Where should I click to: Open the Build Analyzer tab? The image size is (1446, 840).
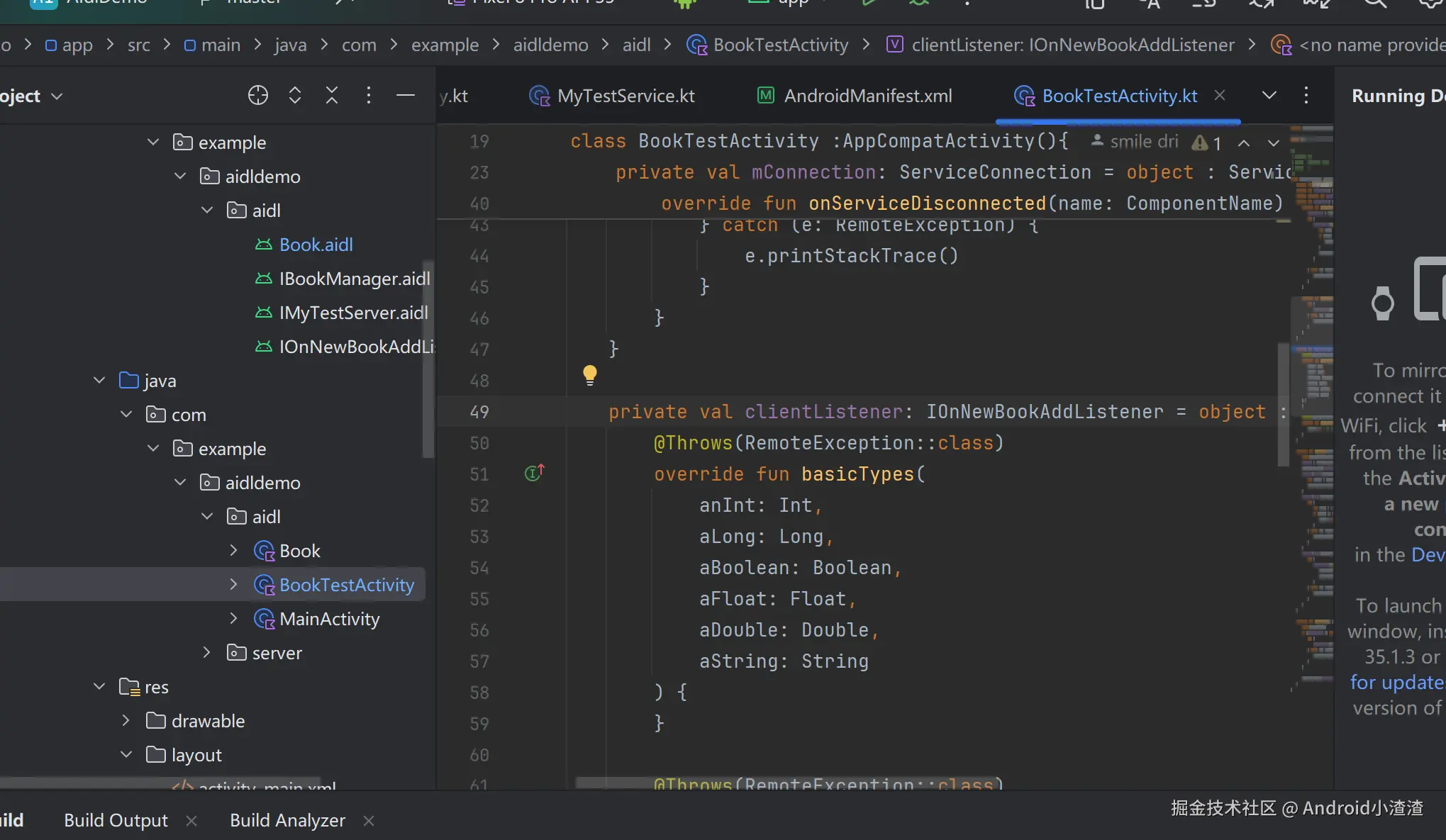point(287,820)
